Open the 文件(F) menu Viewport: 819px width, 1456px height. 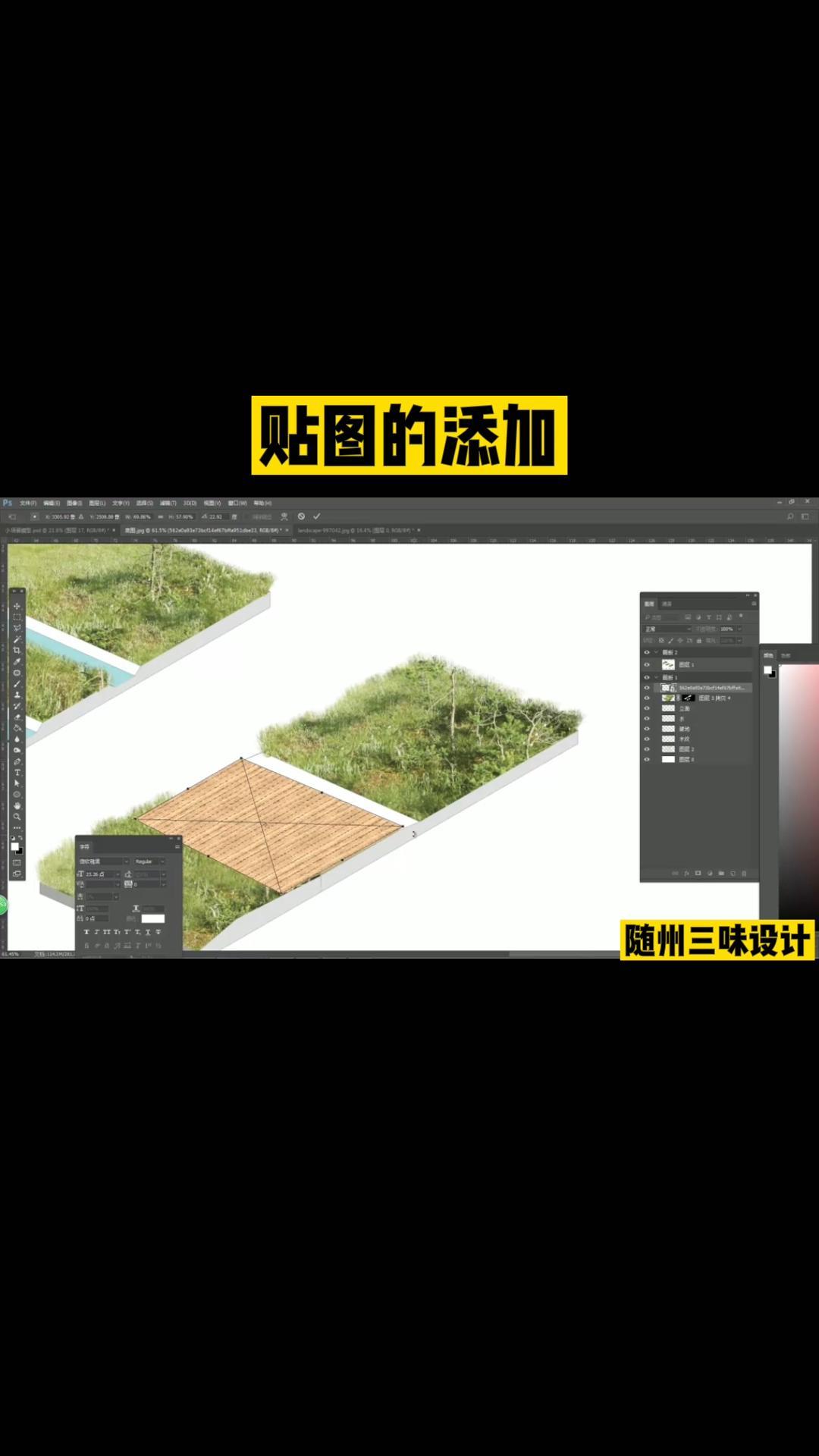[28, 503]
